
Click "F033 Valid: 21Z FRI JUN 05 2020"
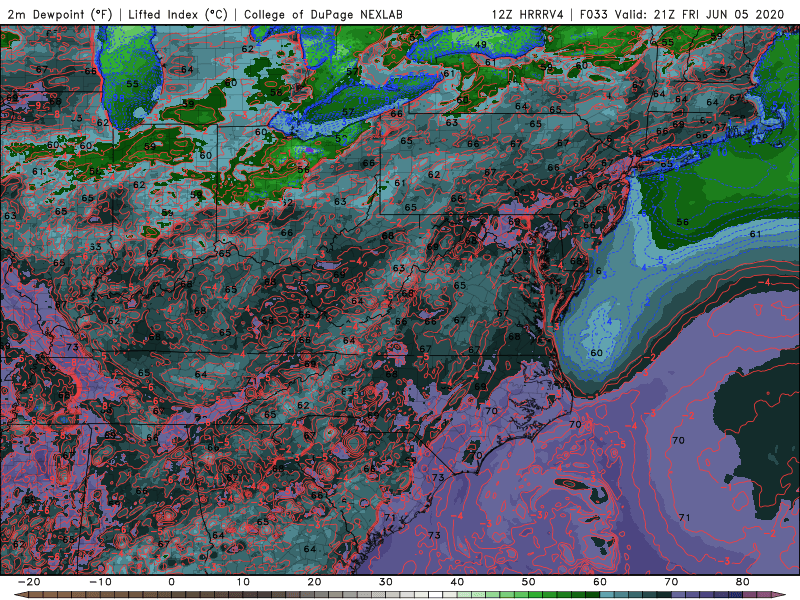pyautogui.click(x=682, y=14)
